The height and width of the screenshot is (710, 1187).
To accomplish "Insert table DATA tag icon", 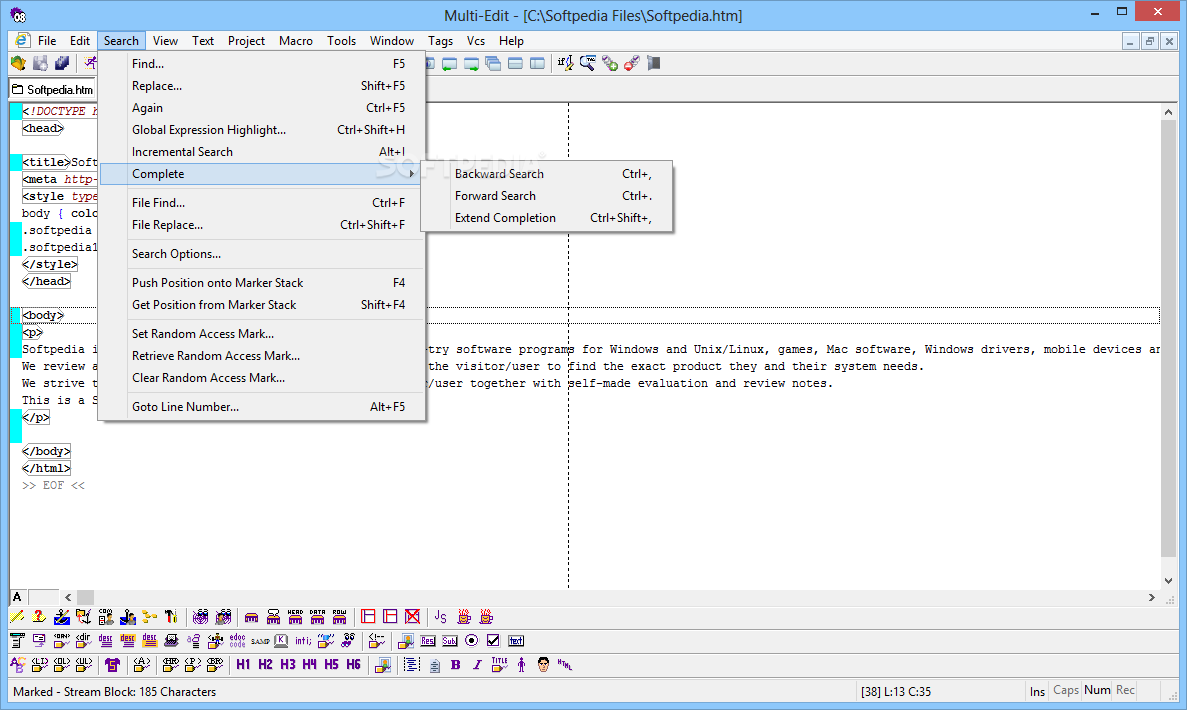I will coord(317,617).
